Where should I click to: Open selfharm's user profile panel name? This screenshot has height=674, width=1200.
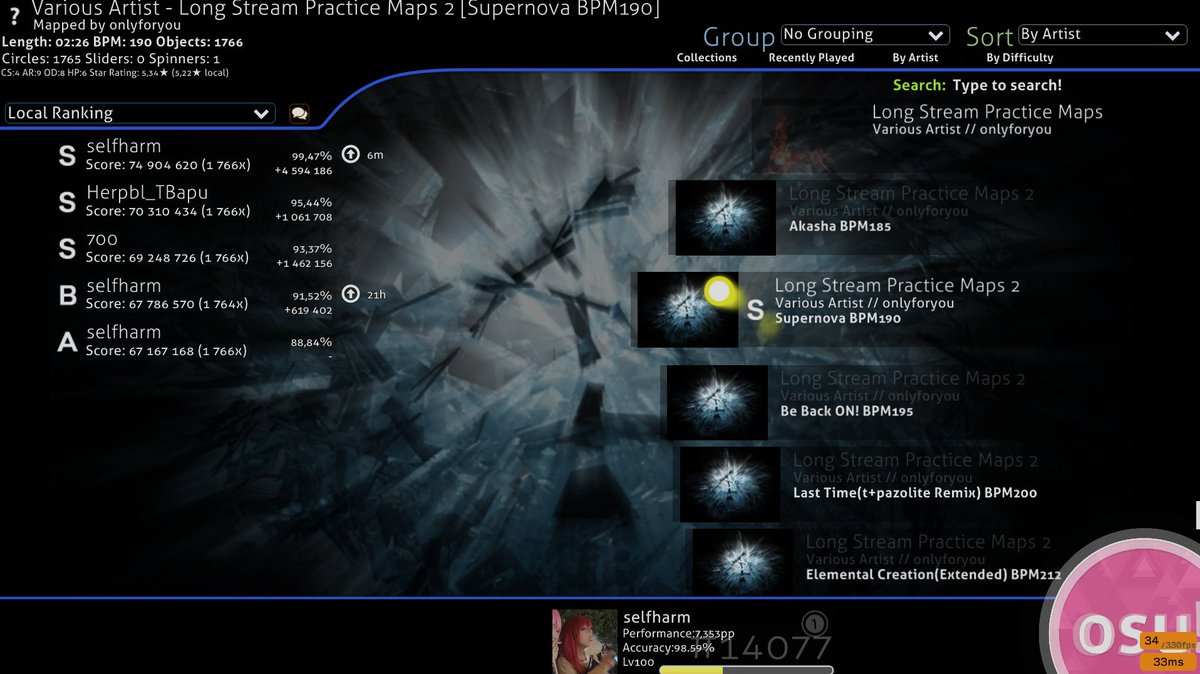click(656, 617)
